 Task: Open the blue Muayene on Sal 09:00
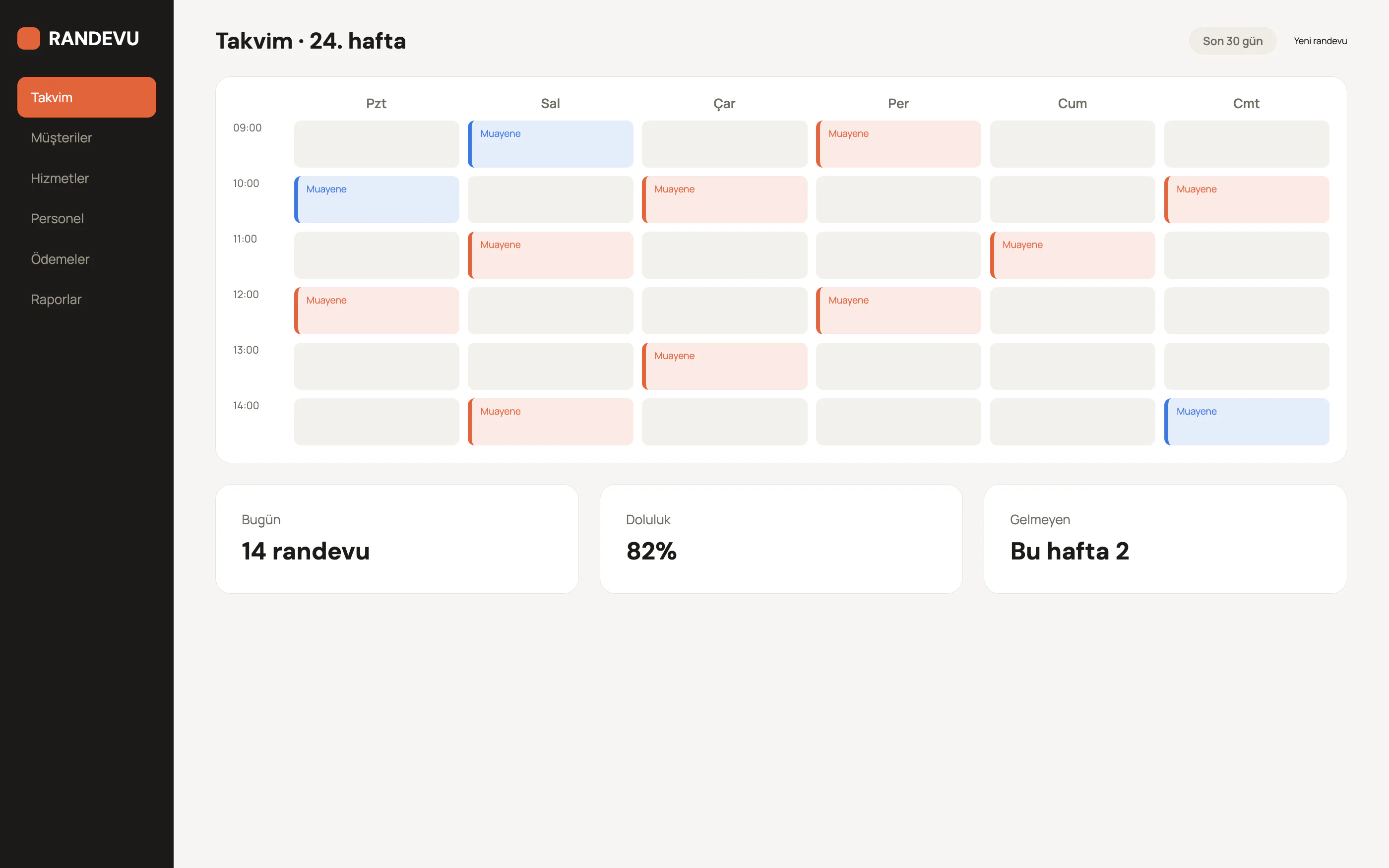tap(551, 144)
